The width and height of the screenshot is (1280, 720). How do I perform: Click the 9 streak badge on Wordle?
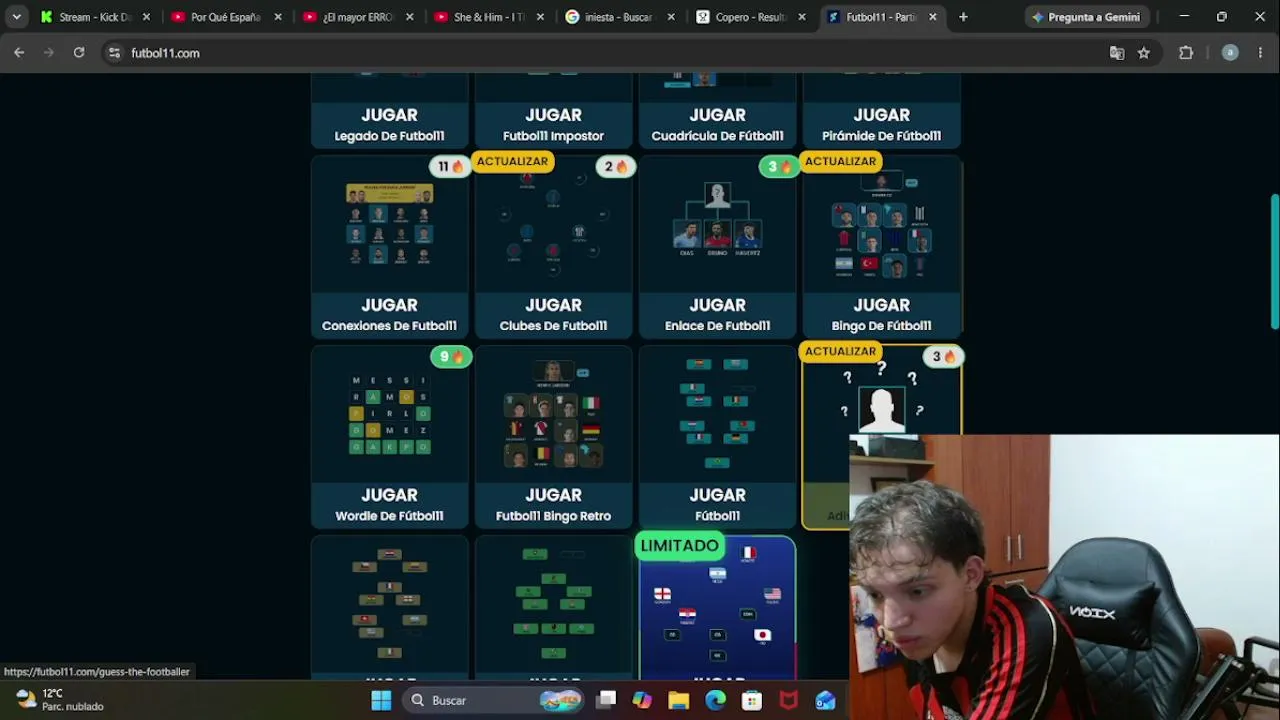pyautogui.click(x=451, y=356)
